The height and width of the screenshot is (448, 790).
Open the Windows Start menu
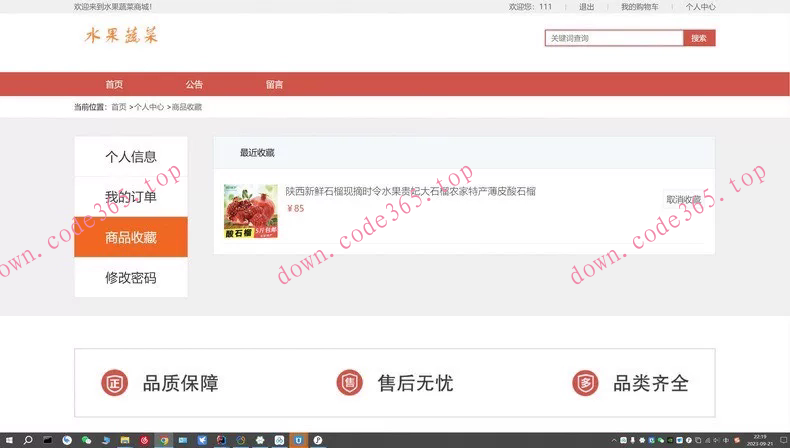coord(9,440)
